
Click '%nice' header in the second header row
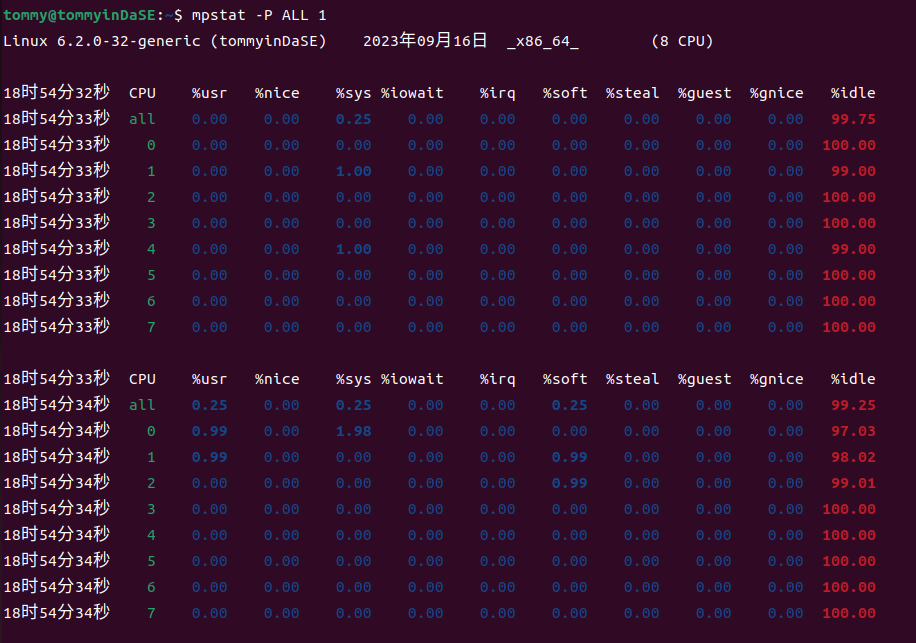277,379
